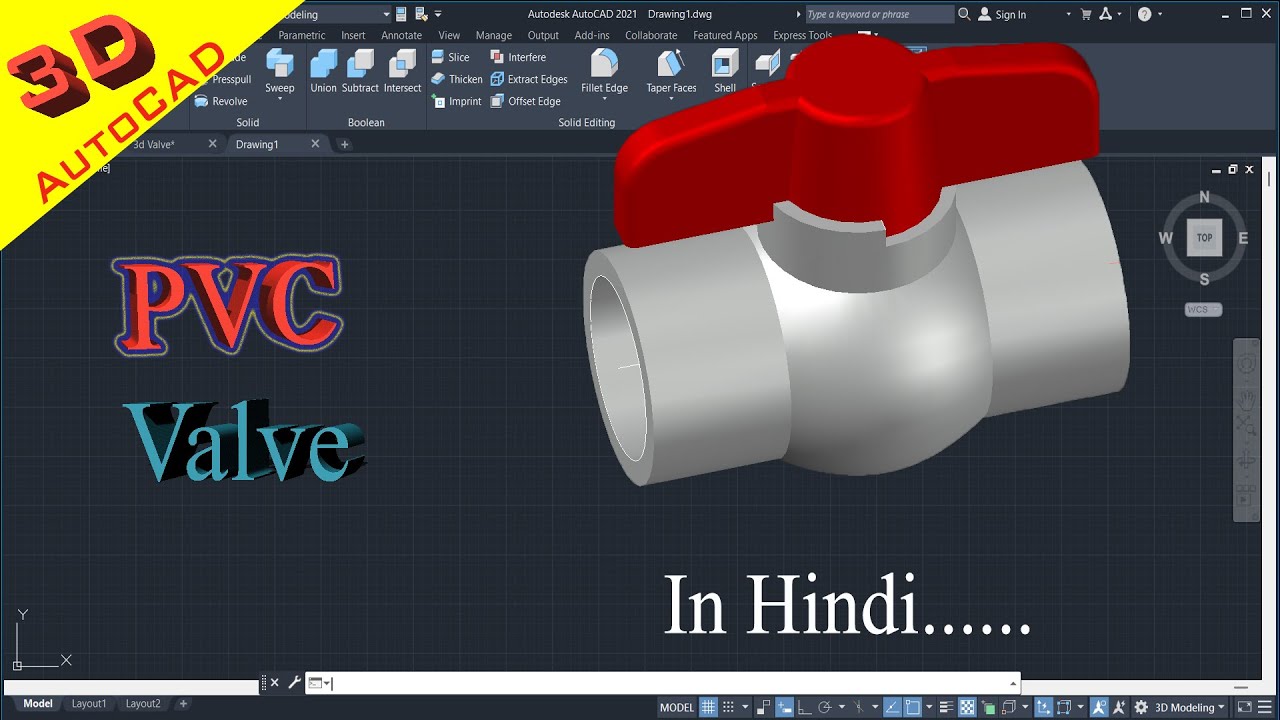This screenshot has width=1280, height=720.
Task: Expand Taper Faces dropdown arrow
Action: click(x=671, y=99)
